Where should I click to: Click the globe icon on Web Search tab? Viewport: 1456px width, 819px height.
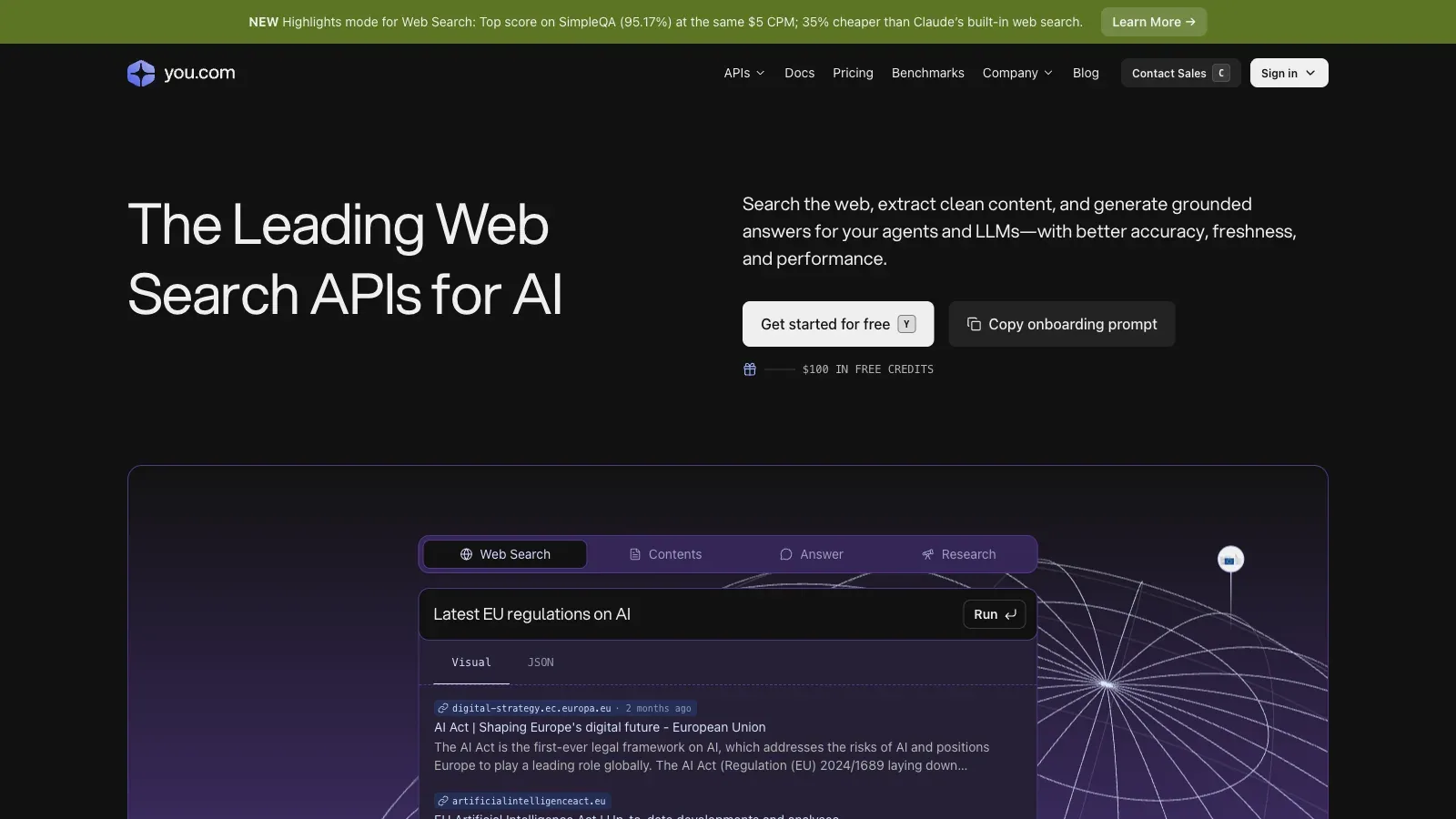pos(466,554)
